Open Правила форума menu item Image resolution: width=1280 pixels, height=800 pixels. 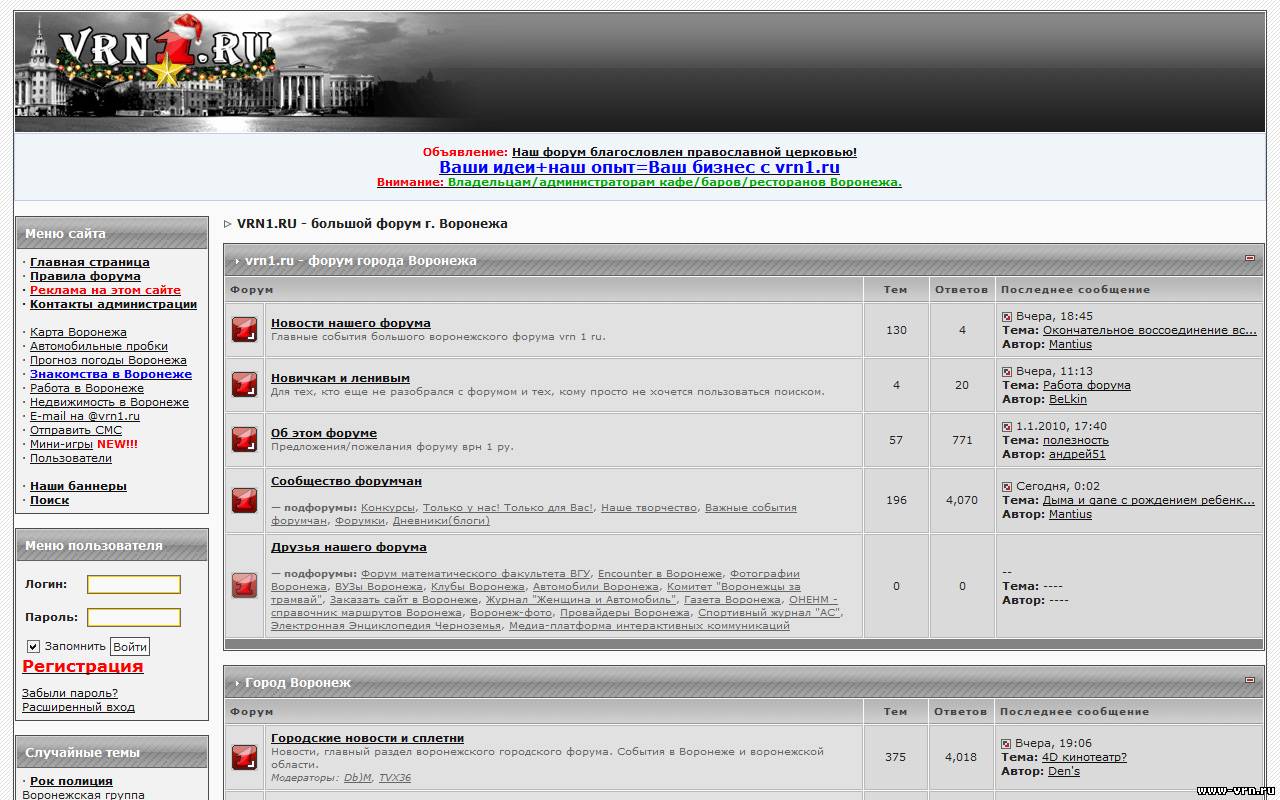pos(85,276)
